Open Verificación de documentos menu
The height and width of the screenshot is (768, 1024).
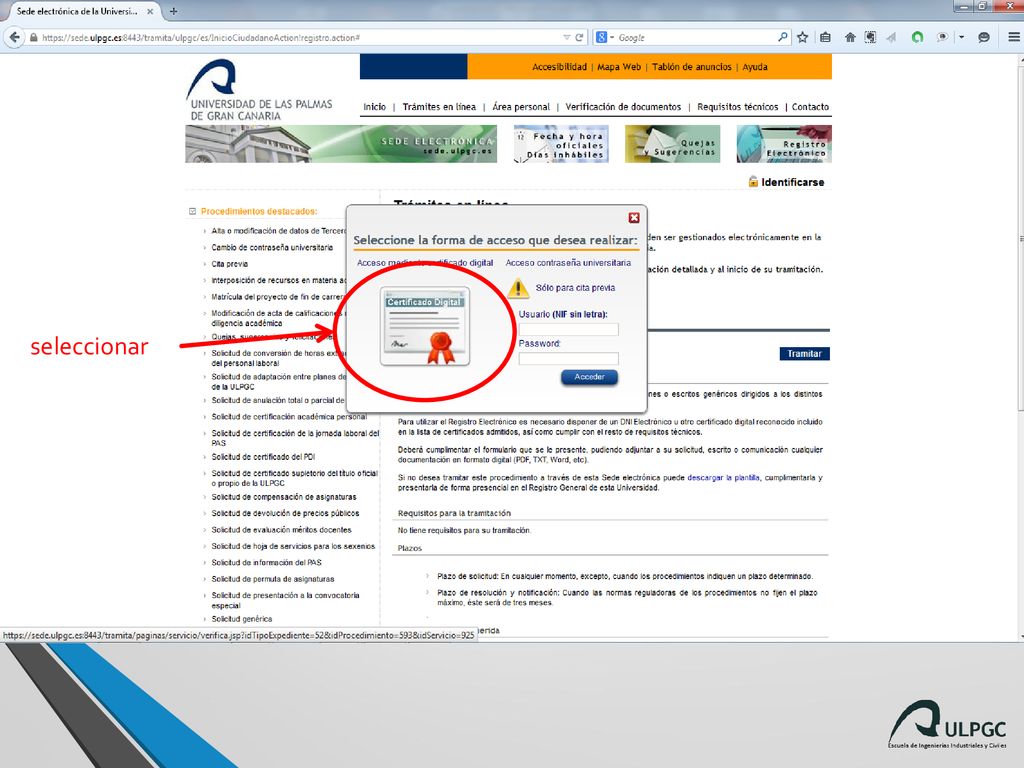coord(623,106)
